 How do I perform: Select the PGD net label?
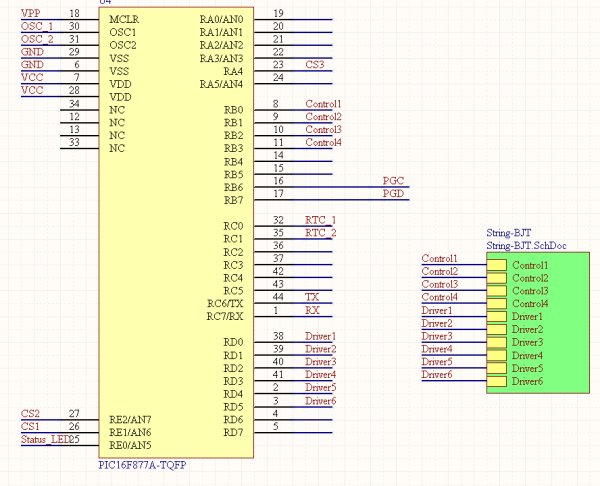coord(393,194)
